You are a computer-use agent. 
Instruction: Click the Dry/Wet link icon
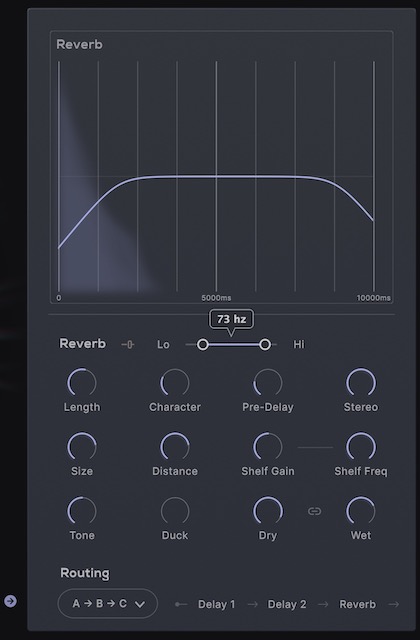pos(314,511)
